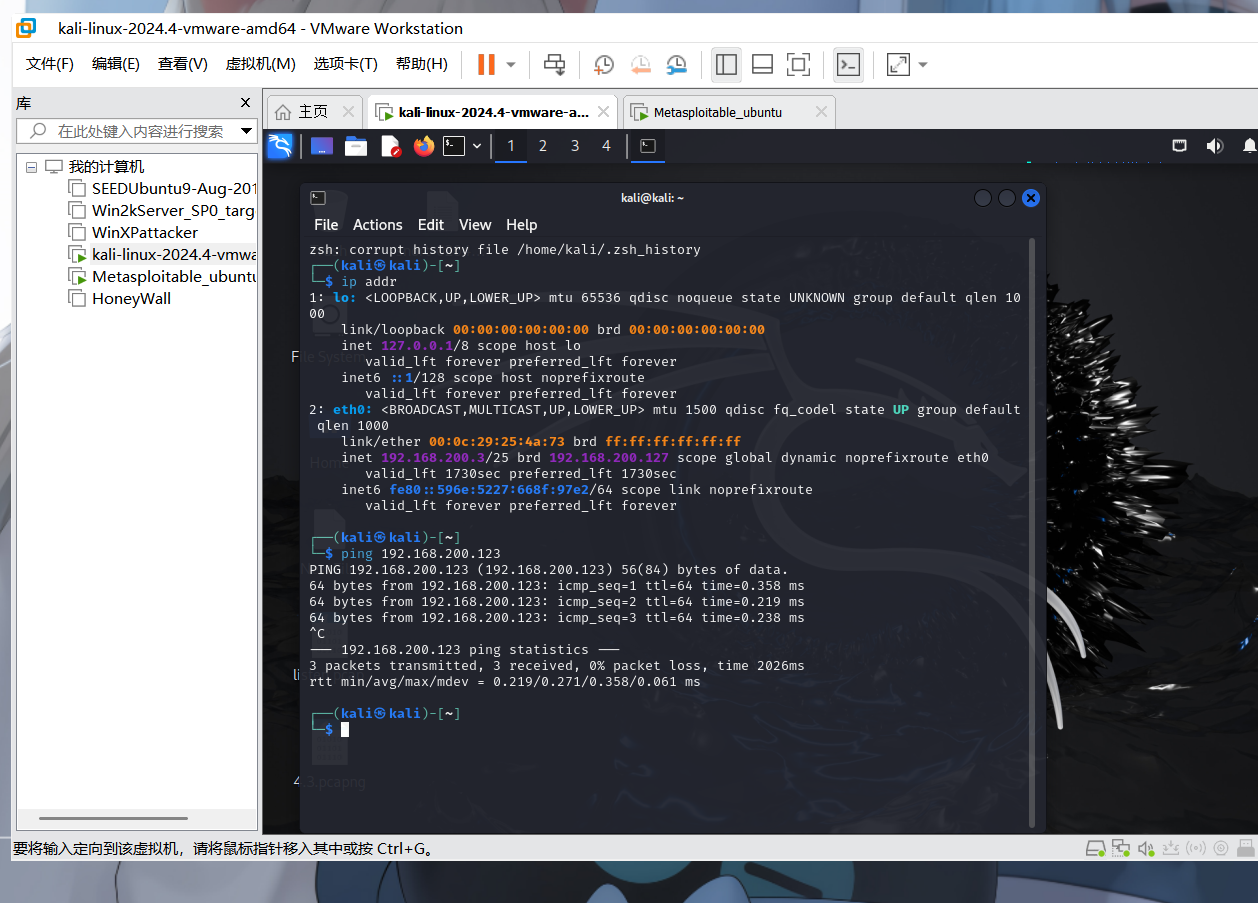The image size is (1258, 903).
Task: Open the terminal File menu
Action: click(326, 225)
